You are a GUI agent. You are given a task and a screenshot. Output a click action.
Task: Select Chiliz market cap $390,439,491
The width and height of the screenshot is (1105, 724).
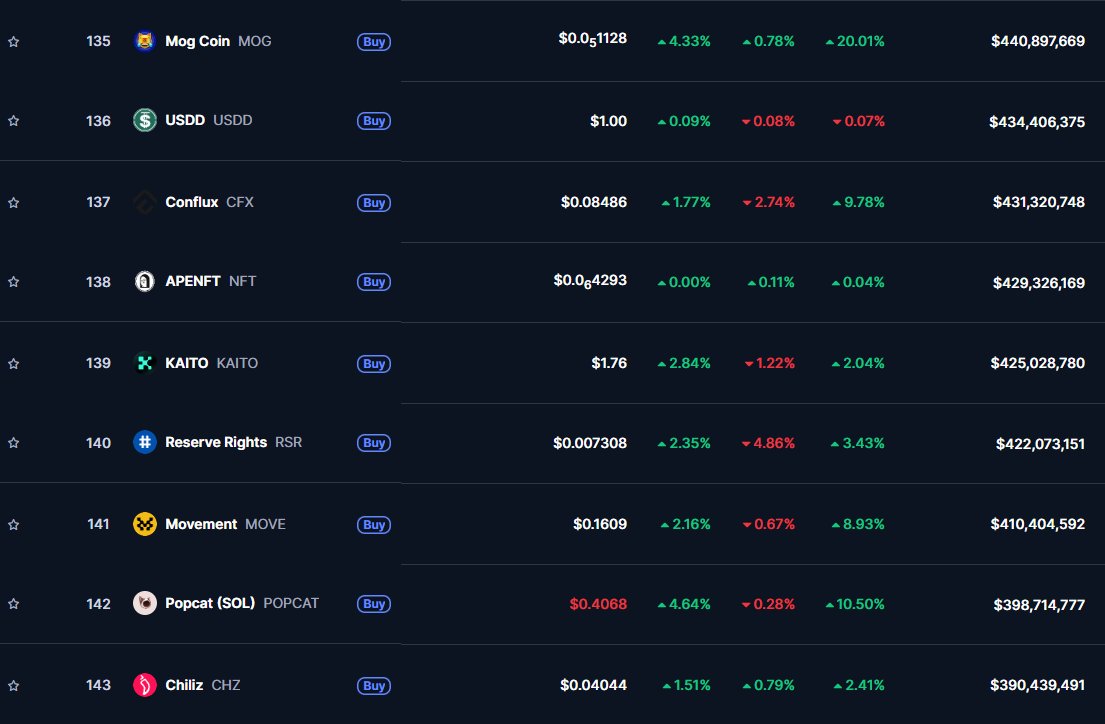1037,685
